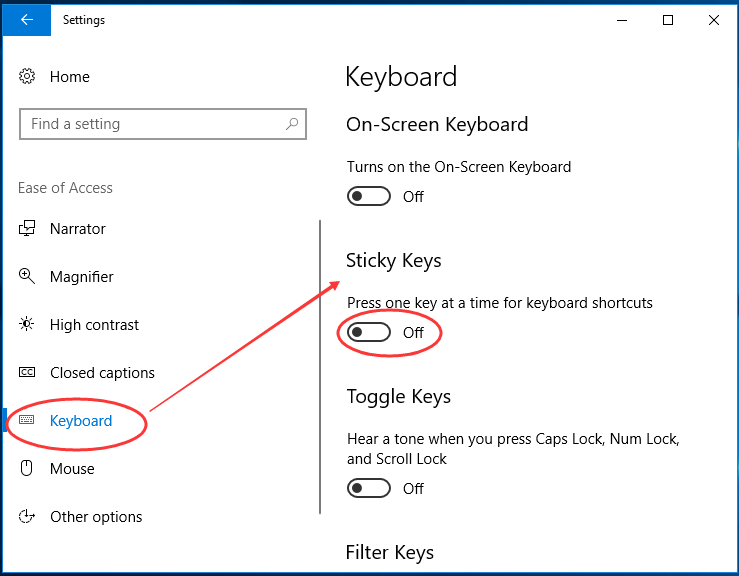Select the Closed captions menu item
This screenshot has height=576, width=739.
[x=102, y=373]
